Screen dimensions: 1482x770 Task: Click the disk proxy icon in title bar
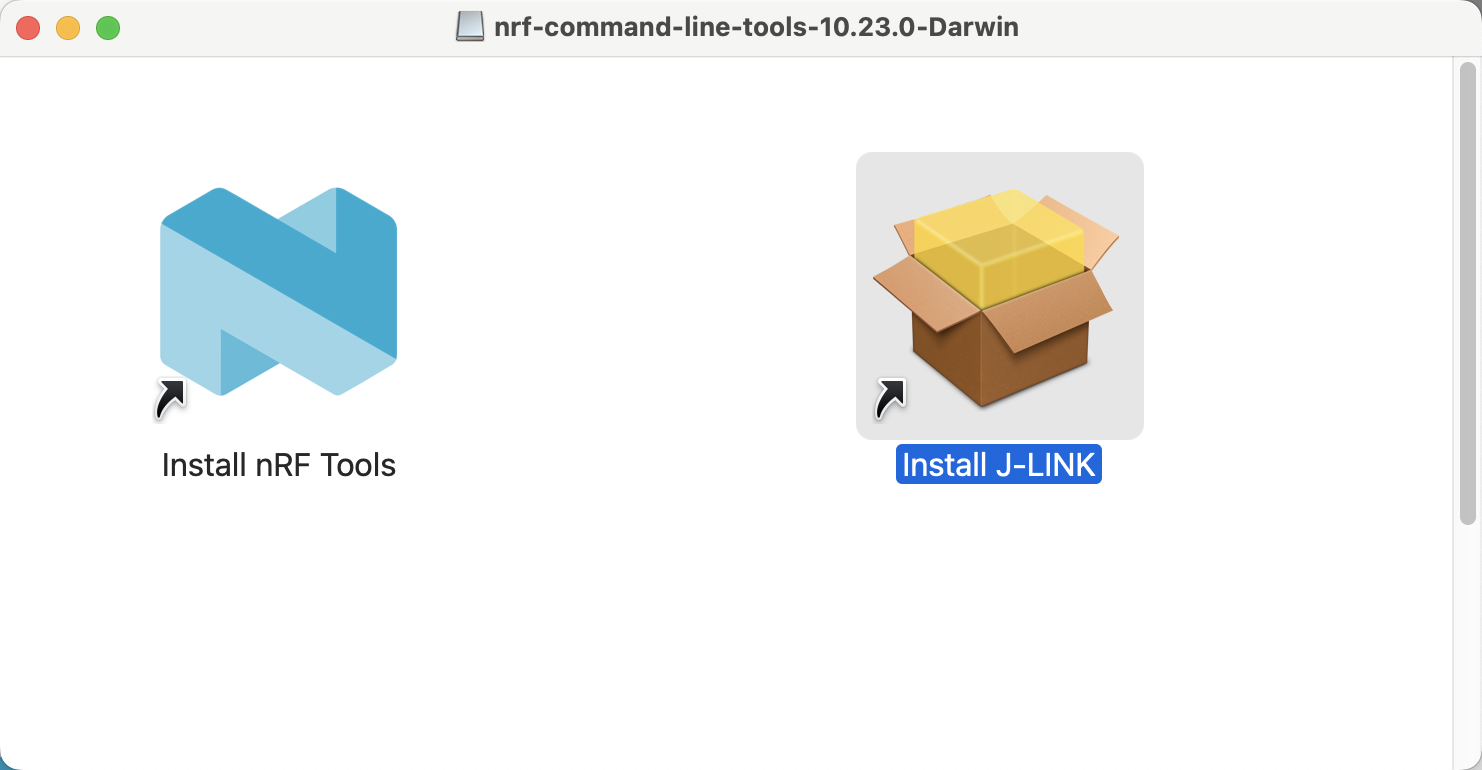point(470,27)
